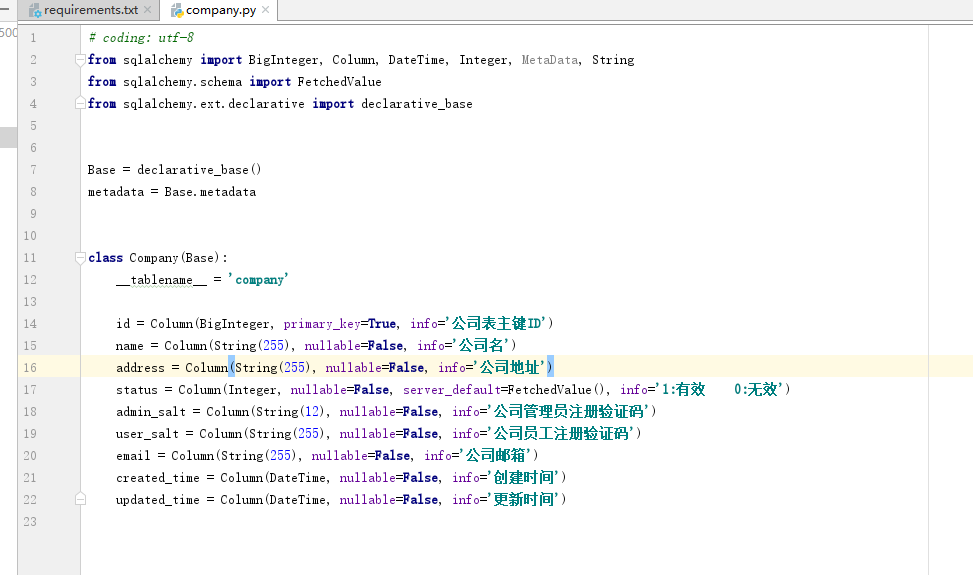Click the 'company' string literal on line 12
The height and width of the screenshot is (575, 973).
(258, 280)
